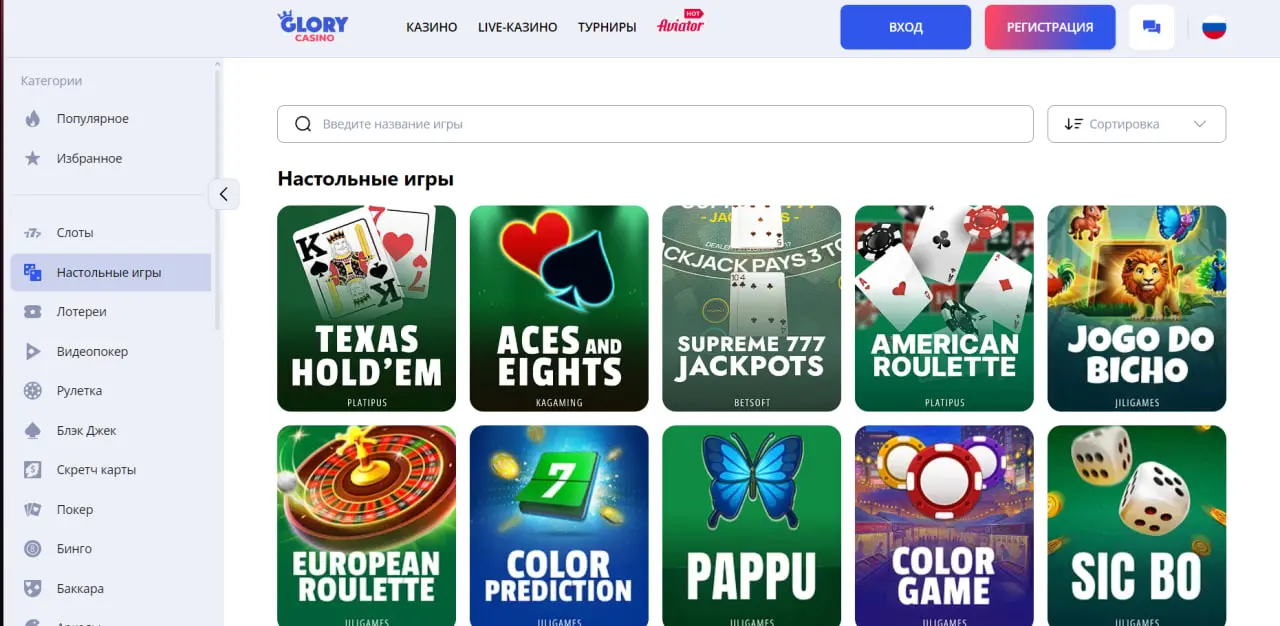Focus the game name search field
The height and width of the screenshot is (626, 1280).
coord(655,124)
